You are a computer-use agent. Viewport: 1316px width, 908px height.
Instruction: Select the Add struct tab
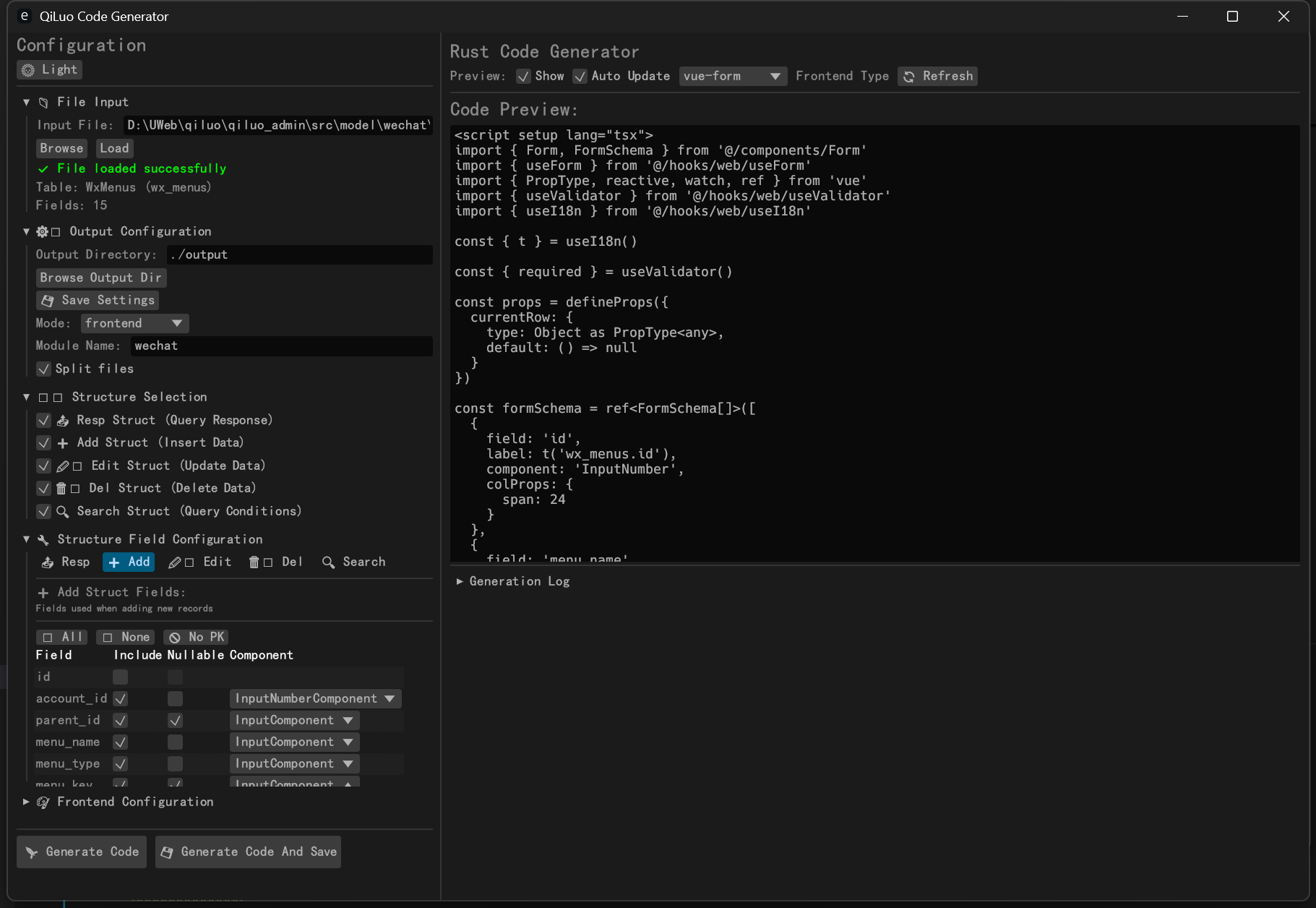(x=129, y=562)
